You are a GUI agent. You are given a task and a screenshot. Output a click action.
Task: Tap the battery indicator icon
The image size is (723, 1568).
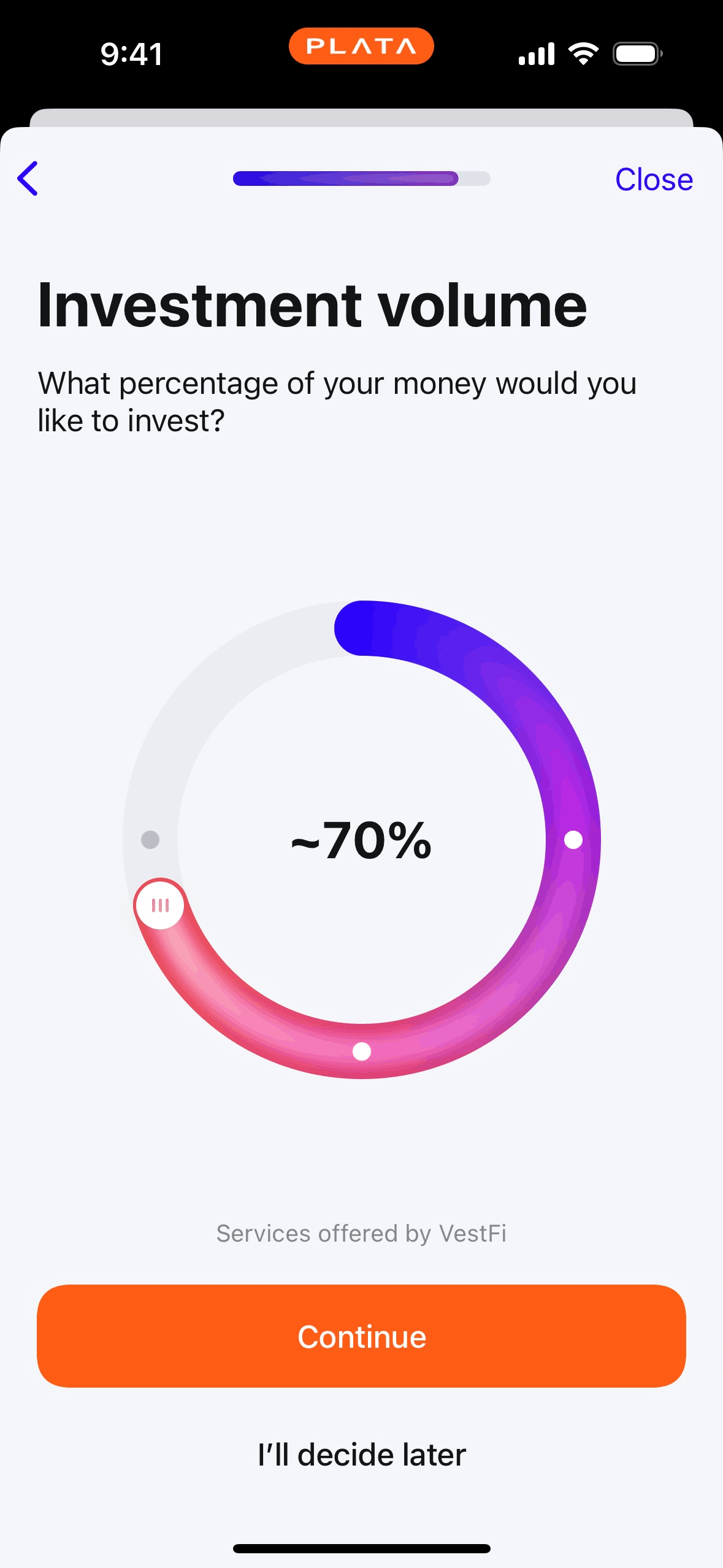click(637, 54)
